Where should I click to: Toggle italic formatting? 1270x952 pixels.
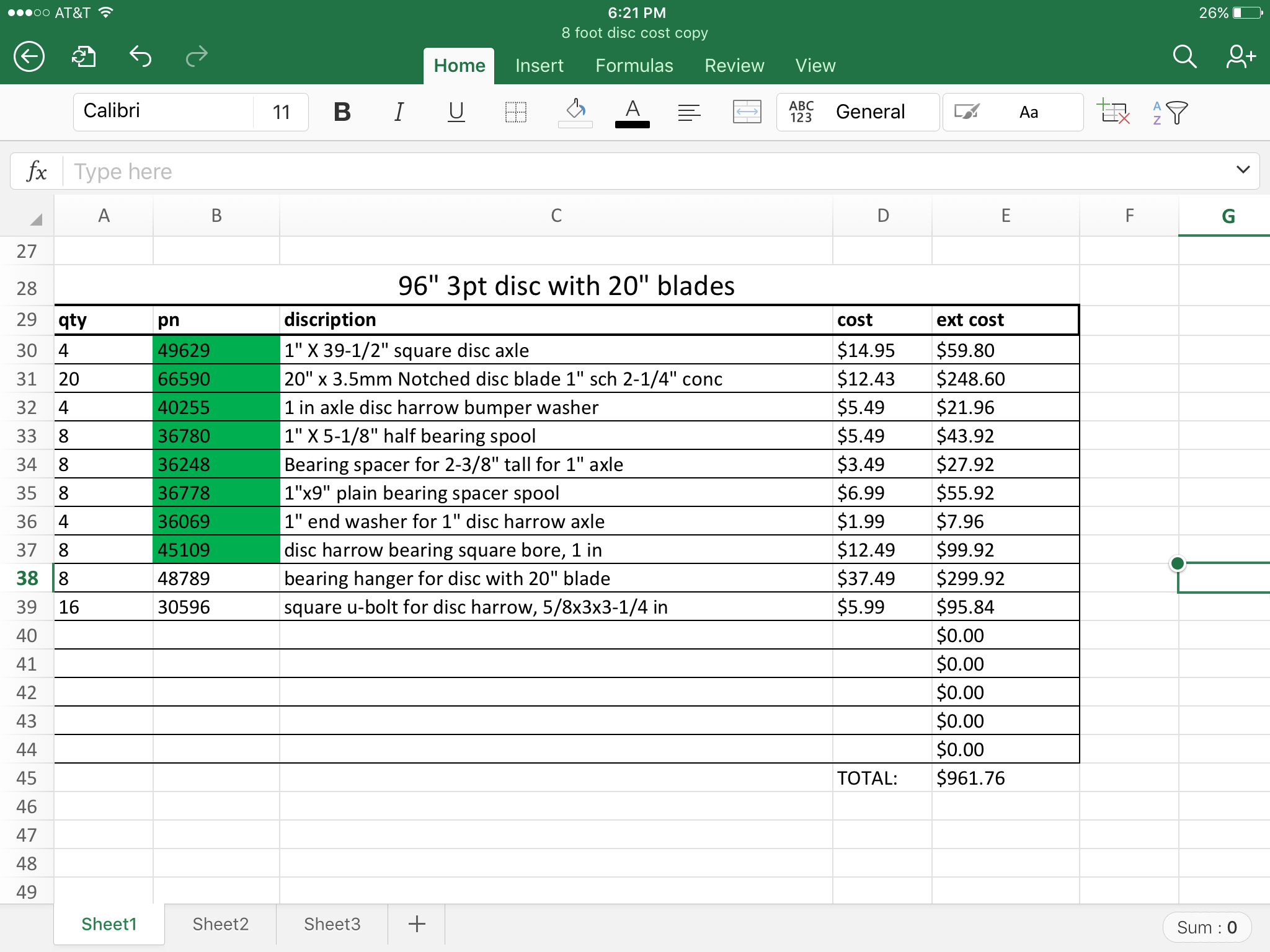coord(399,112)
